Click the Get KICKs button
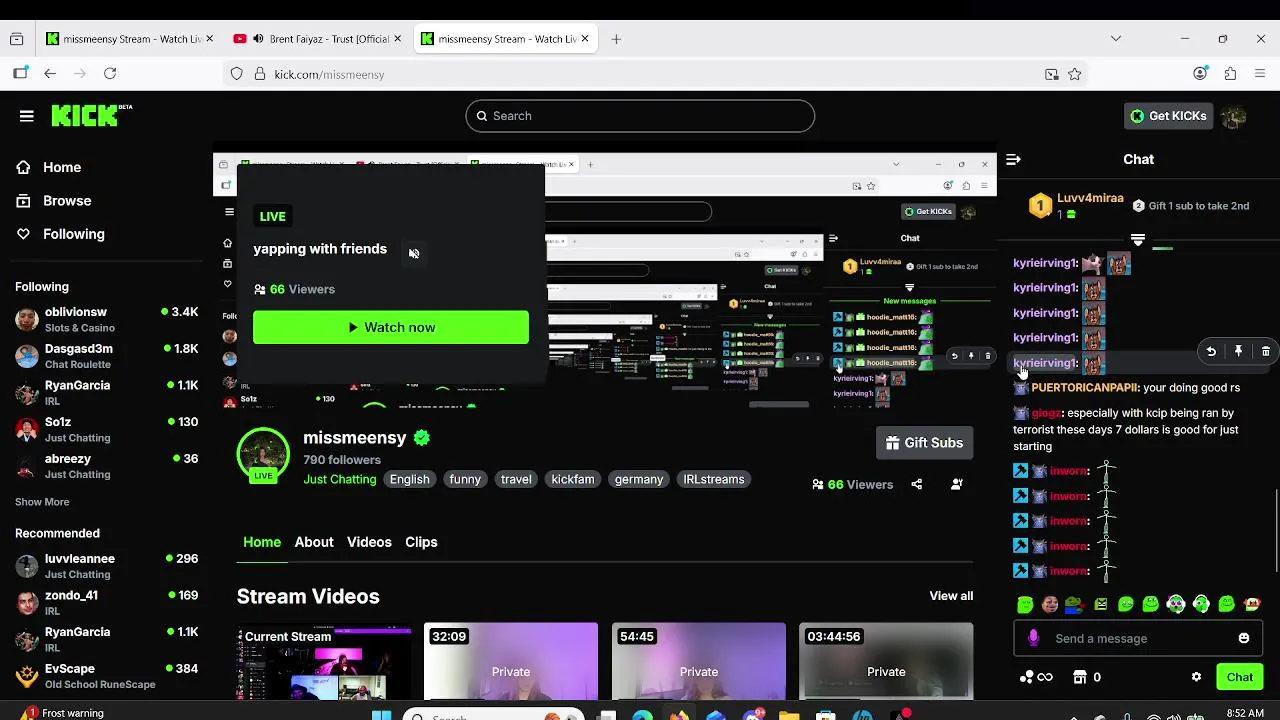Viewport: 1280px width, 720px height. pyautogui.click(x=1168, y=116)
